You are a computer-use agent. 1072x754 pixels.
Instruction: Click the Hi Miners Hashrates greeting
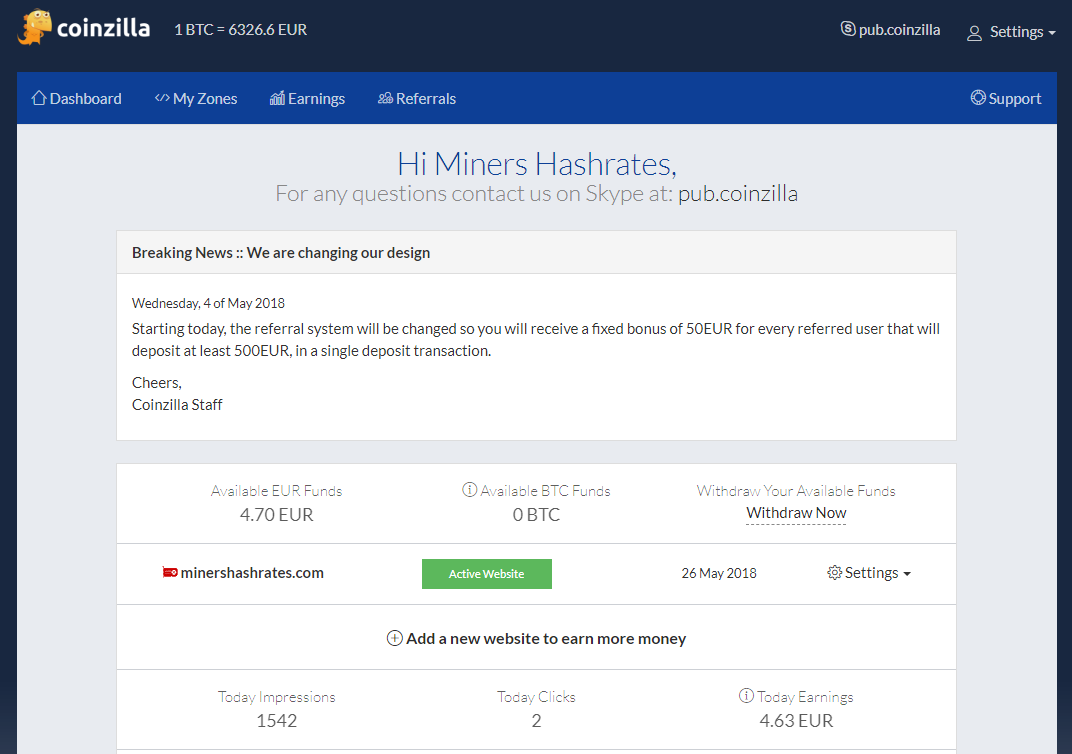(537, 164)
